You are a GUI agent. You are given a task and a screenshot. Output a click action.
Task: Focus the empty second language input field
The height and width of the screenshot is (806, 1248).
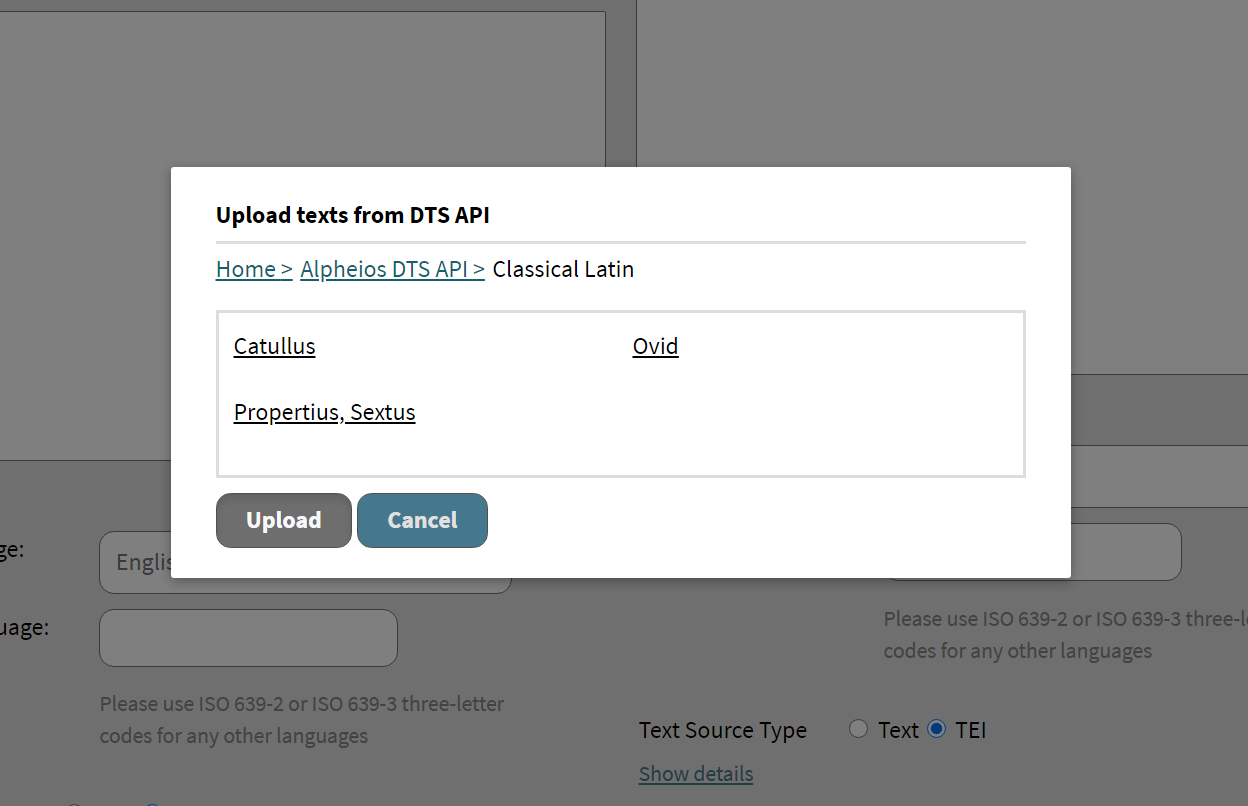248,637
